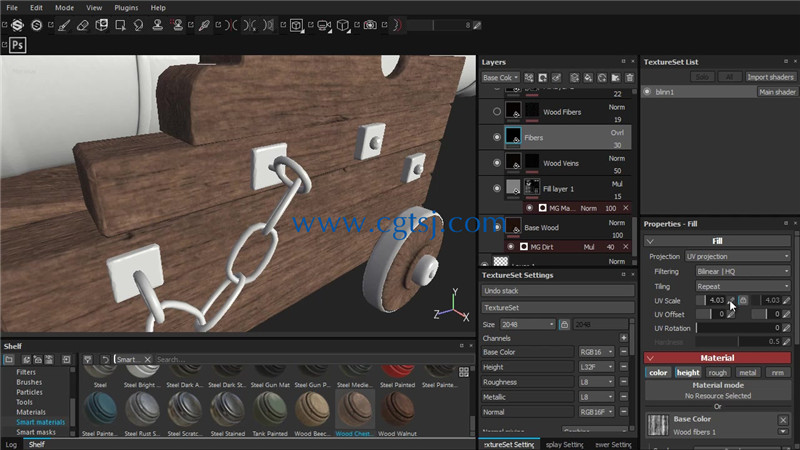800x450 pixels.
Task: Open the Plugins menu
Action: [x=126, y=8]
